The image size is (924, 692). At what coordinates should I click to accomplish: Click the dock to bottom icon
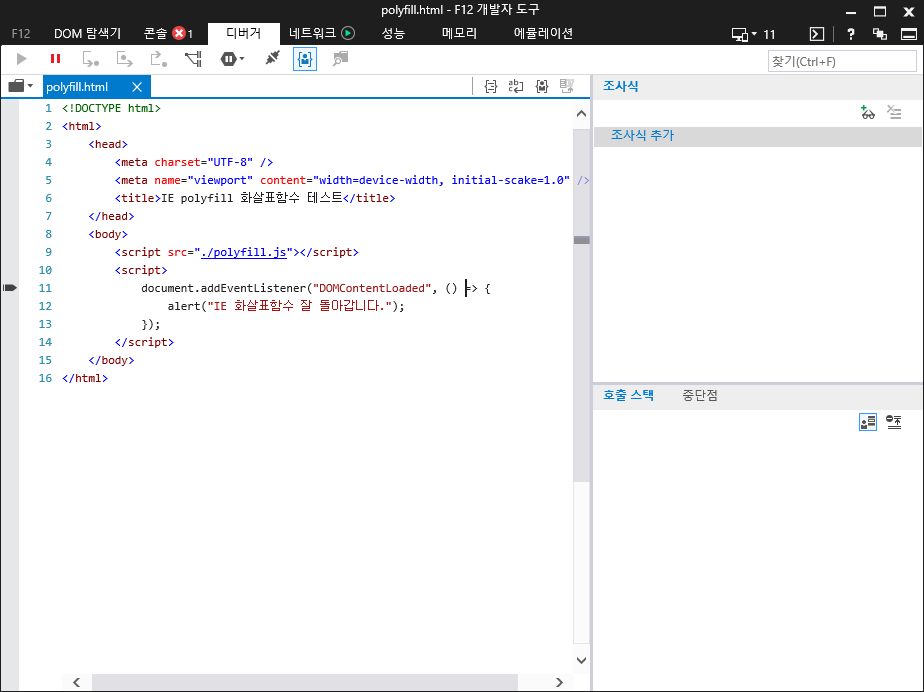click(x=909, y=34)
